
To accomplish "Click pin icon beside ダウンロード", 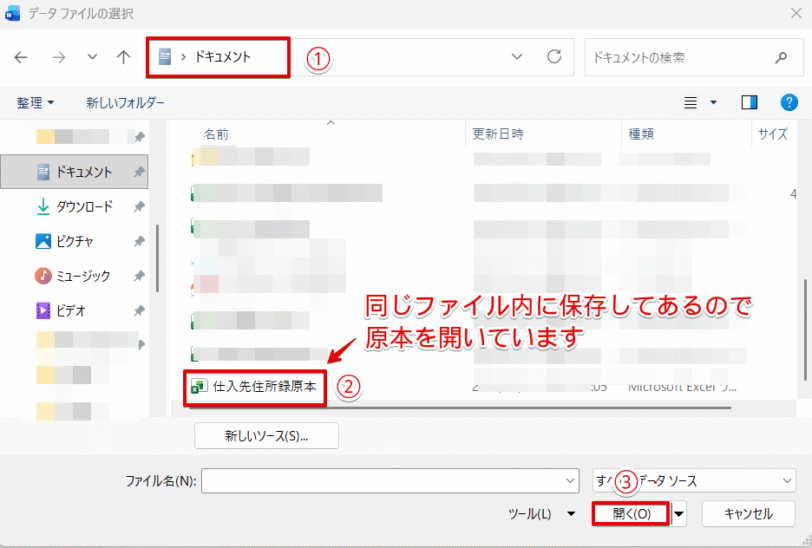I will [139, 207].
